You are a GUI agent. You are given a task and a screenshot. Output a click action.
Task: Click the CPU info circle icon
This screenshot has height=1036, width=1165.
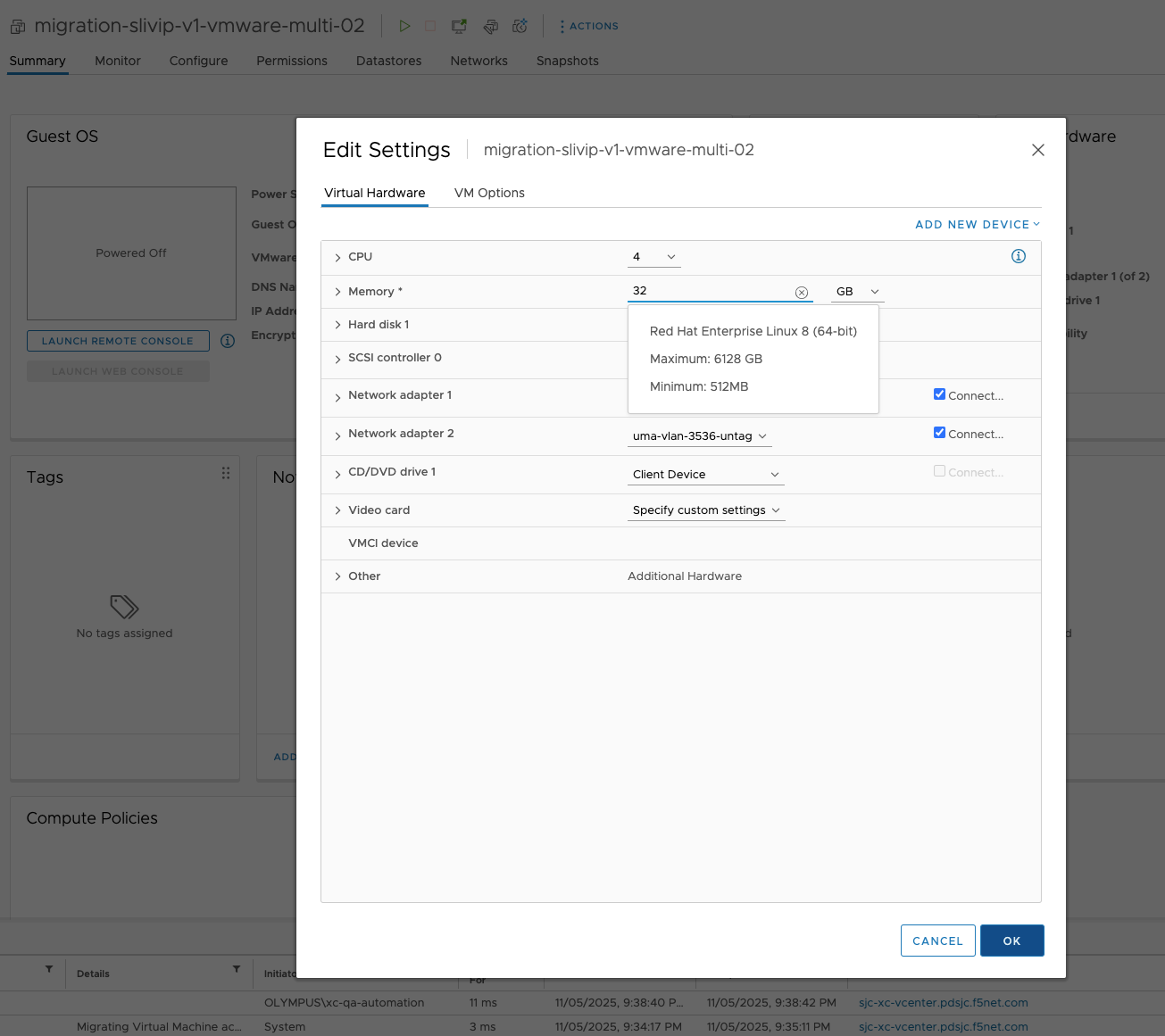(x=1018, y=256)
